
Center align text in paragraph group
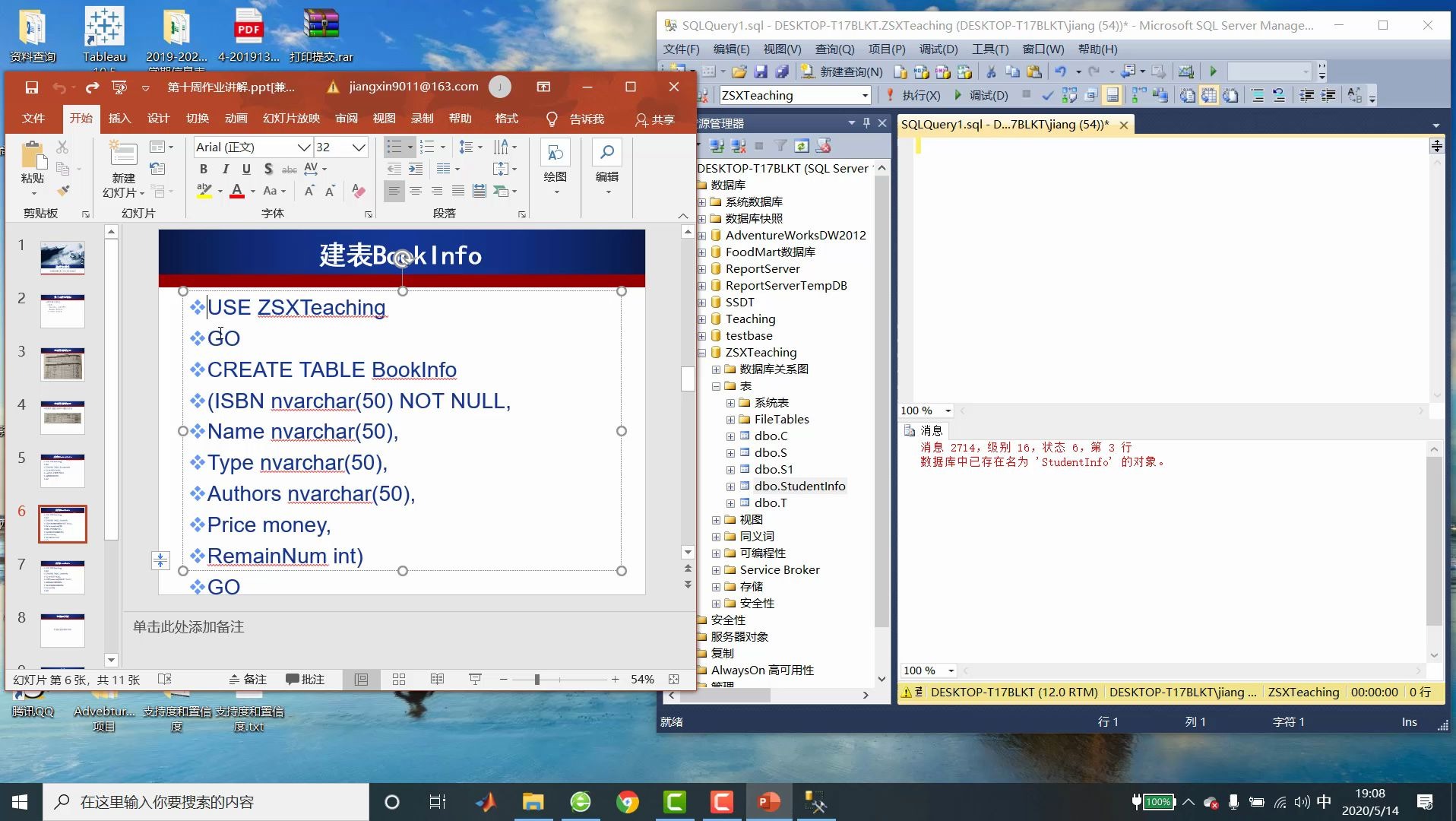(415, 191)
